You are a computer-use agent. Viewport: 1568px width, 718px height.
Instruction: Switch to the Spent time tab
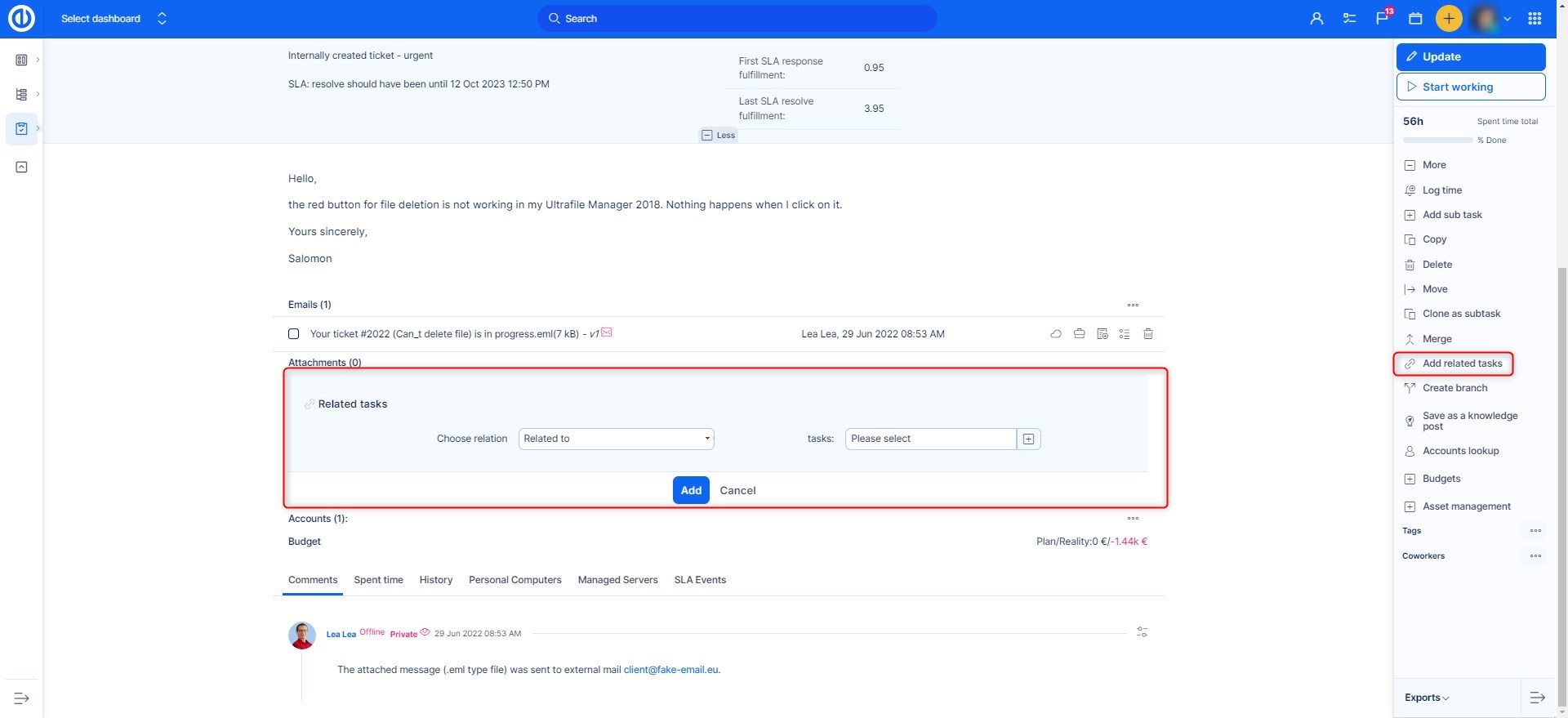pyautogui.click(x=378, y=580)
